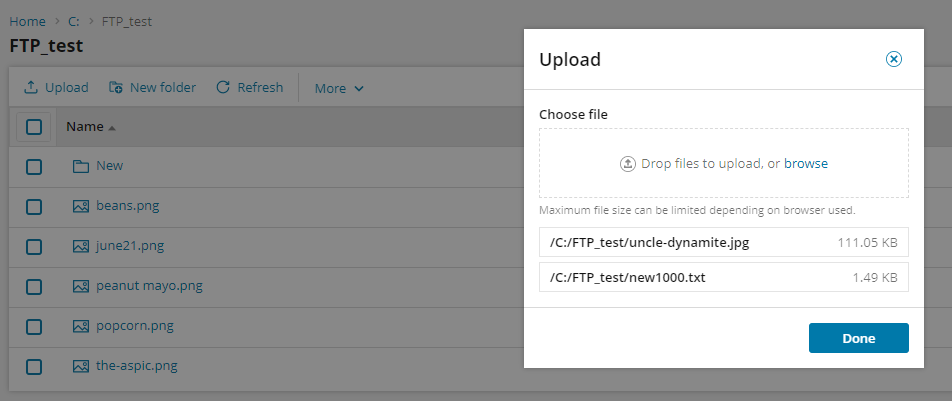The height and width of the screenshot is (401, 952).
Task: Click the upload icon in the drop zone
Action: [628, 164]
